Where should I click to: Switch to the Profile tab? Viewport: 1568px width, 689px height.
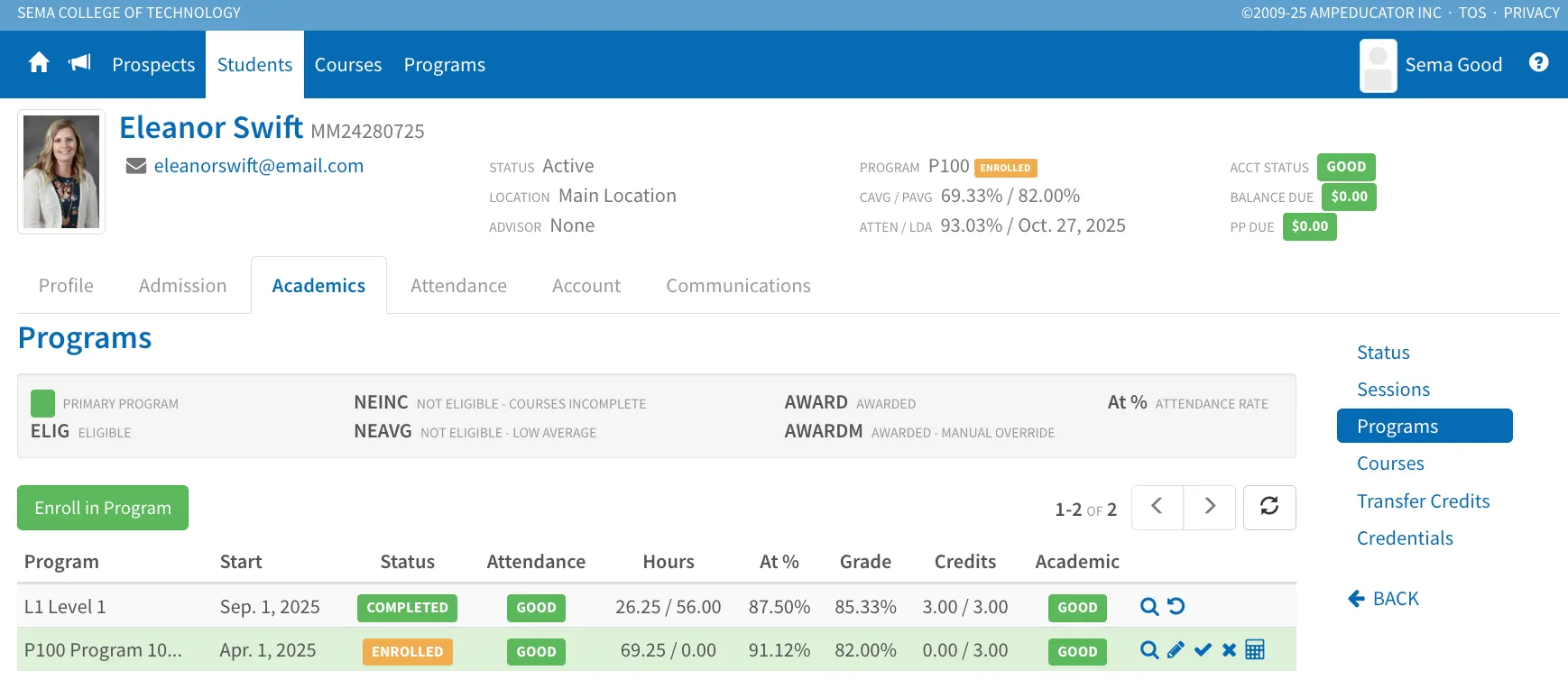(x=66, y=286)
